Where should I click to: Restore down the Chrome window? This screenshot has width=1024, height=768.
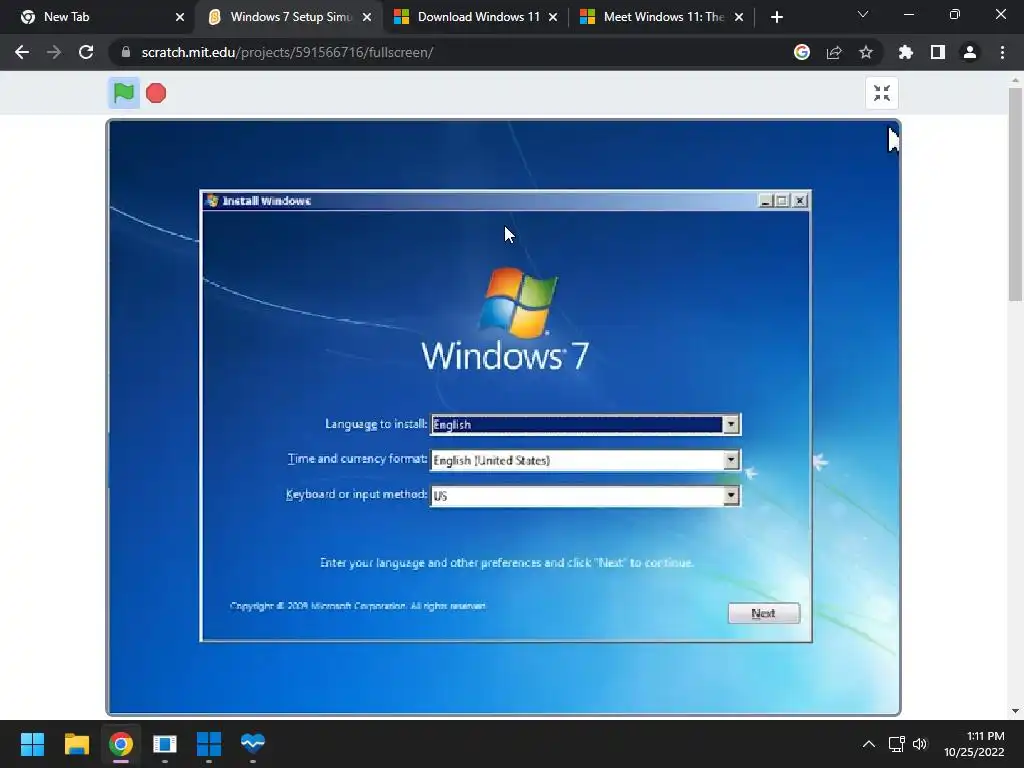[955, 14]
